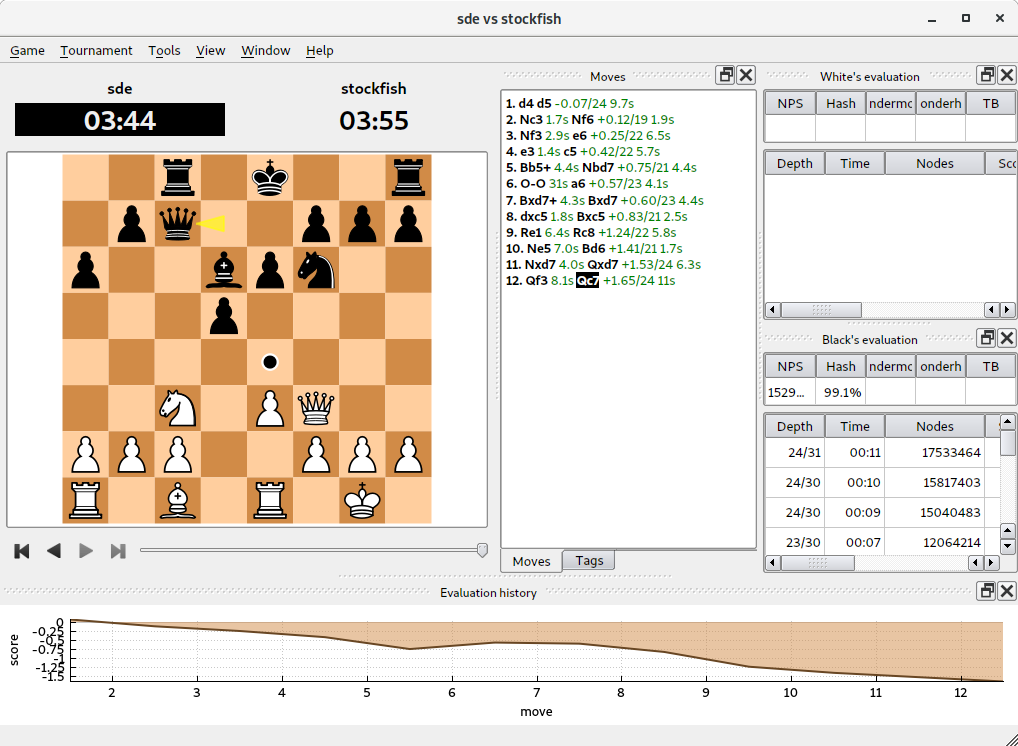Open the Tools menu

point(164,51)
